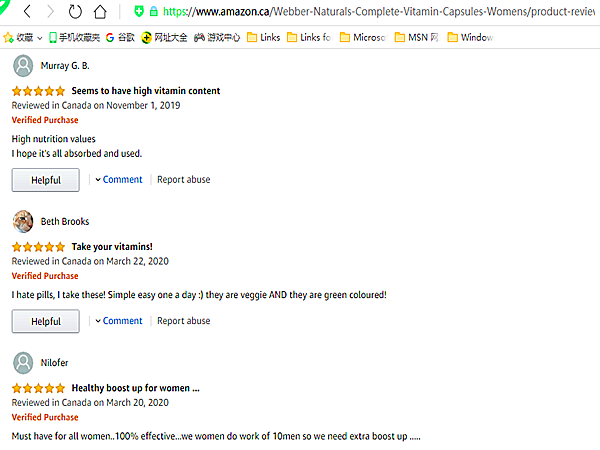Image resolution: width=600 pixels, height=450 pixels.
Task: Reload the page with refresh icon
Action: point(76,12)
